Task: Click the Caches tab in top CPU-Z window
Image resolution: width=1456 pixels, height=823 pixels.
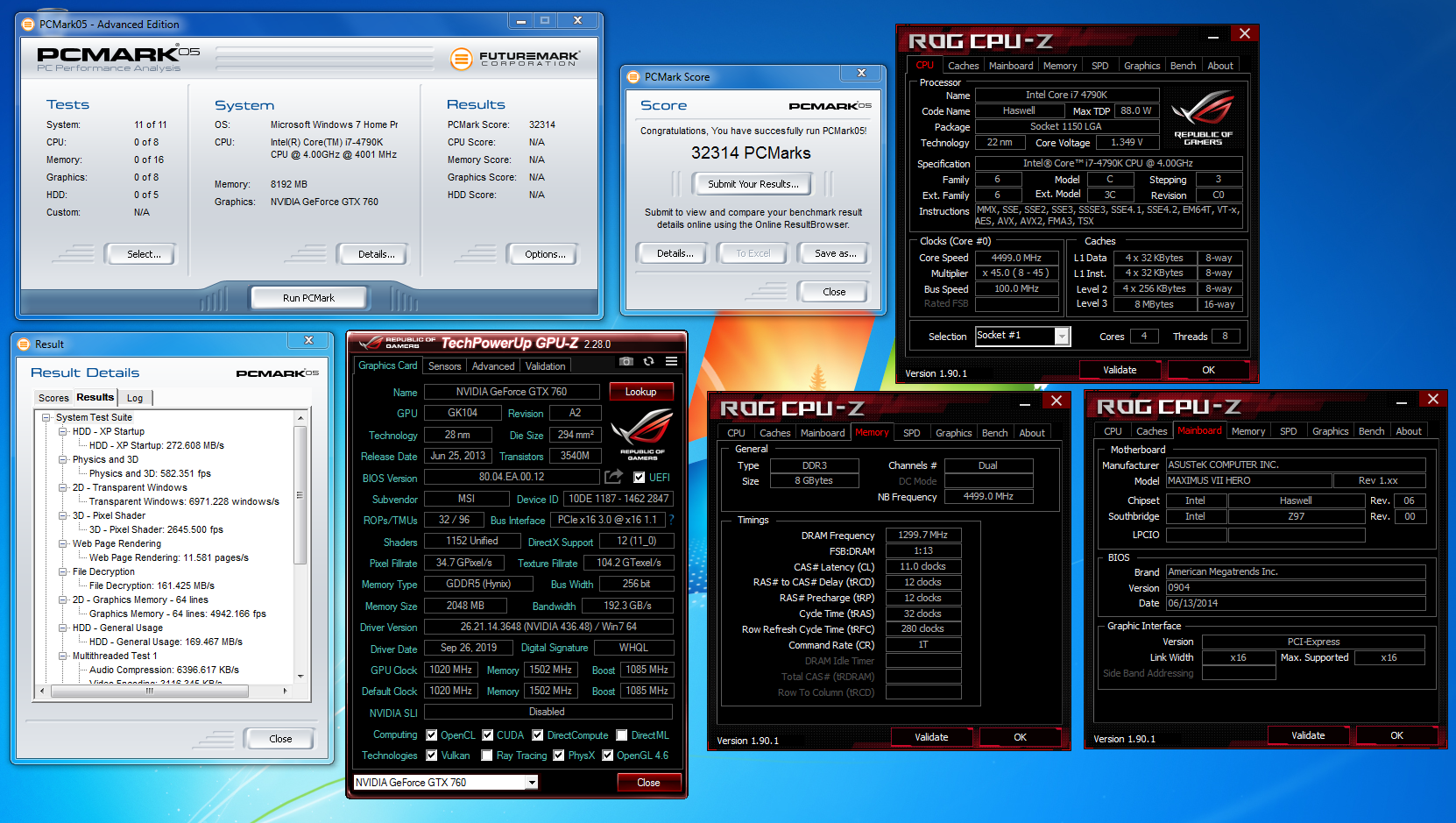Action: [963, 66]
